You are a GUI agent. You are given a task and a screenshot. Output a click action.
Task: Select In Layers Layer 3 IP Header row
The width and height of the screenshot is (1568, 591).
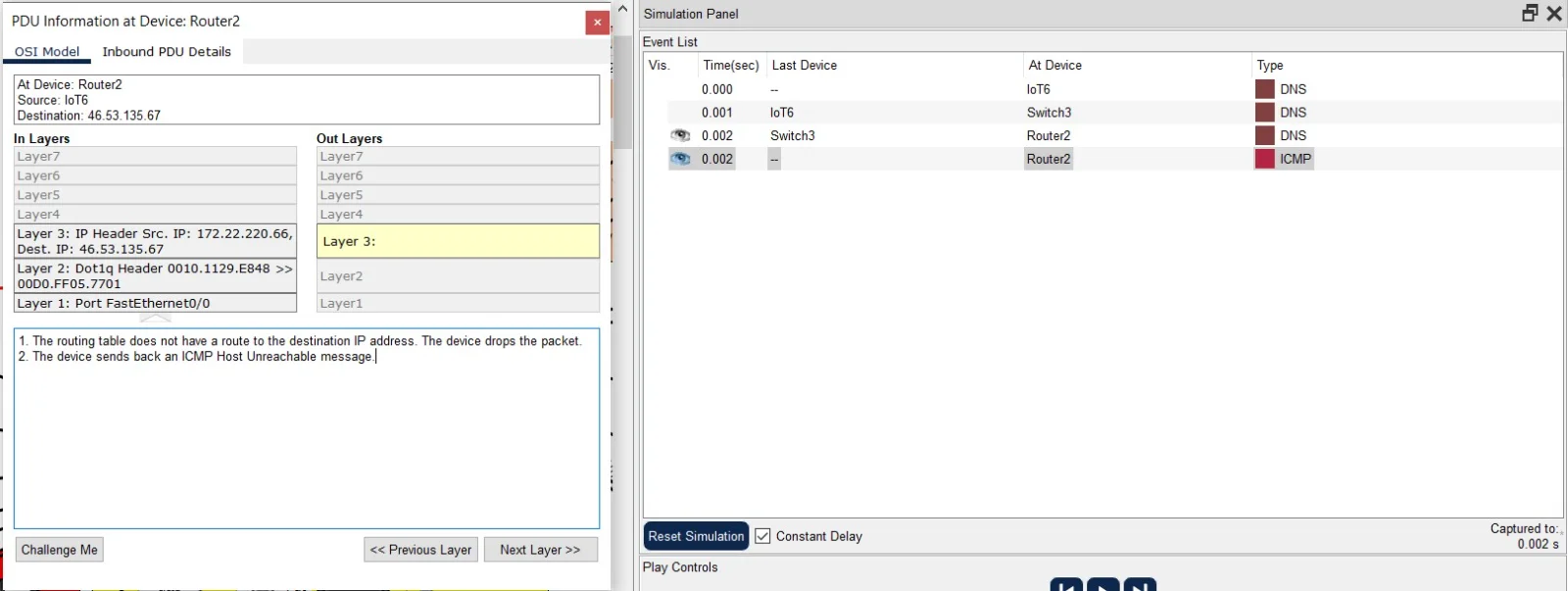155,241
